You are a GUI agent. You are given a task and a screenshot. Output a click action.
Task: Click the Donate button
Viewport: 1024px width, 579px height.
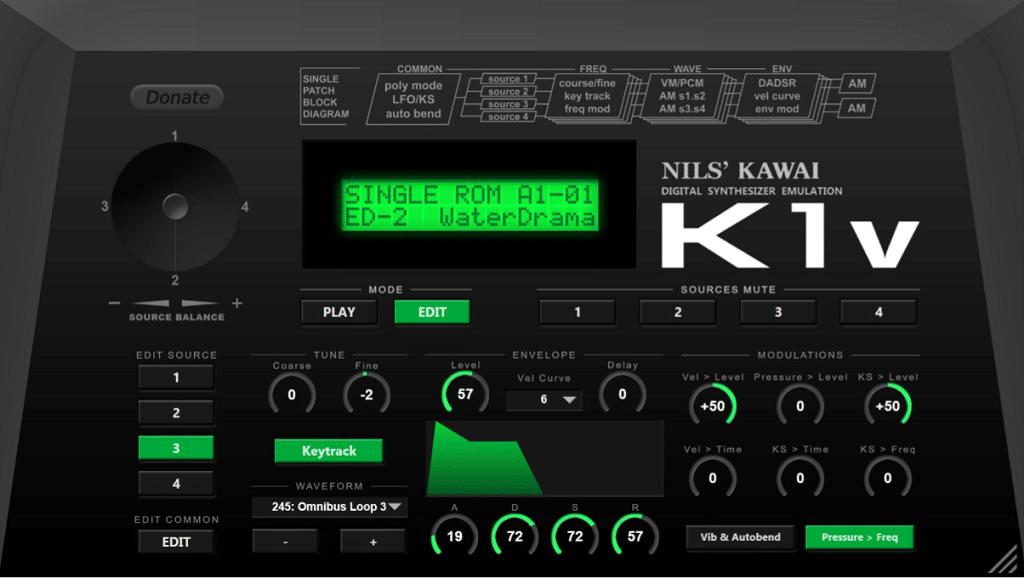click(x=177, y=97)
